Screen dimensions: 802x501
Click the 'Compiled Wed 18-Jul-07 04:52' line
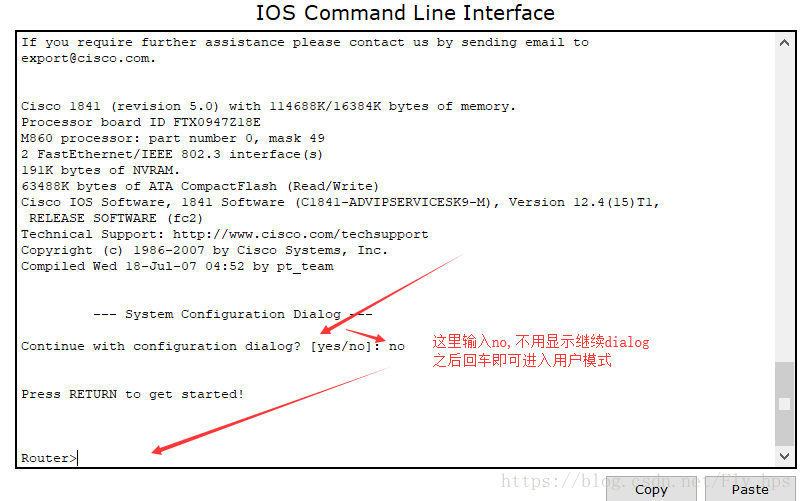click(177, 266)
